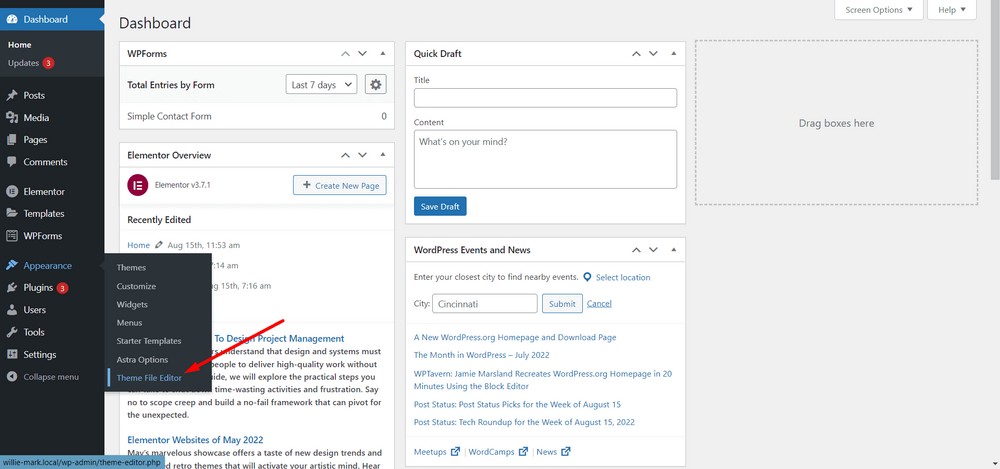Viewport: 1000px width, 469px height.
Task: Move WordPress Events and News widget down
Action: (x=653, y=250)
